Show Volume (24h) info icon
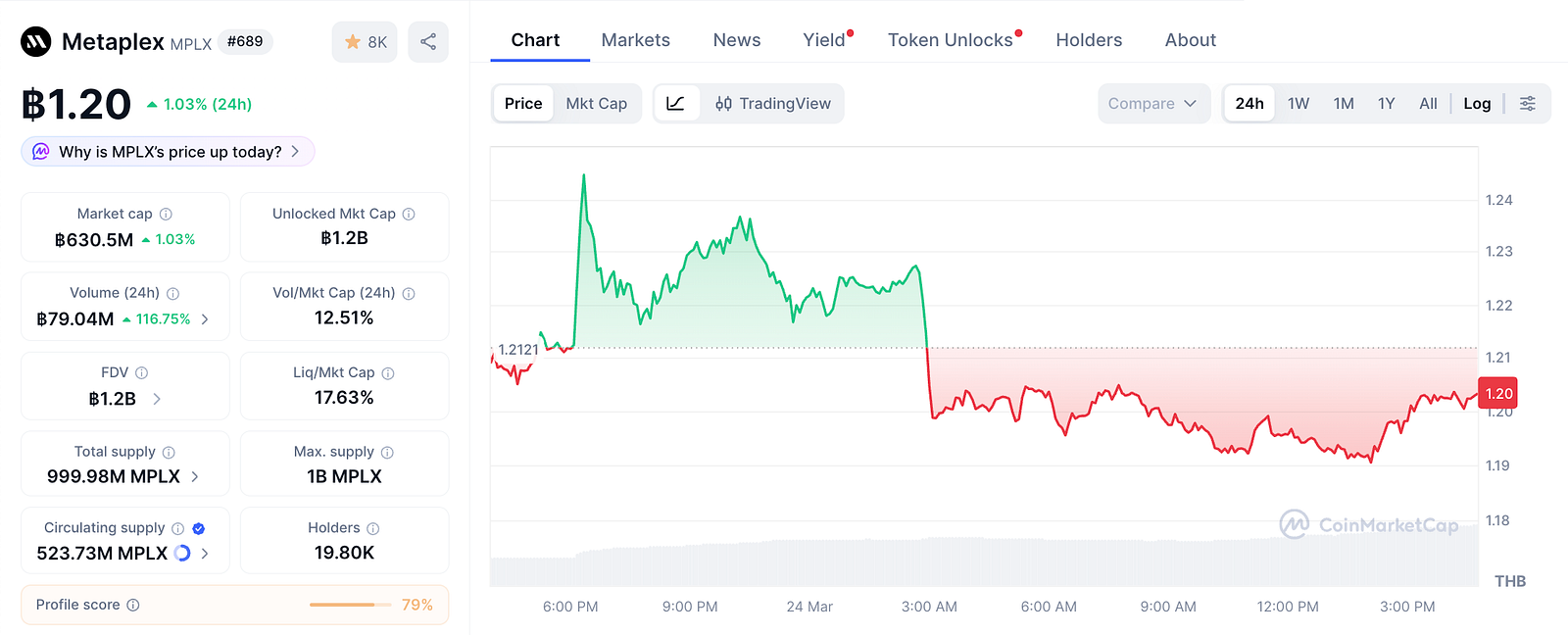The width and height of the screenshot is (1568, 635). pos(172,293)
